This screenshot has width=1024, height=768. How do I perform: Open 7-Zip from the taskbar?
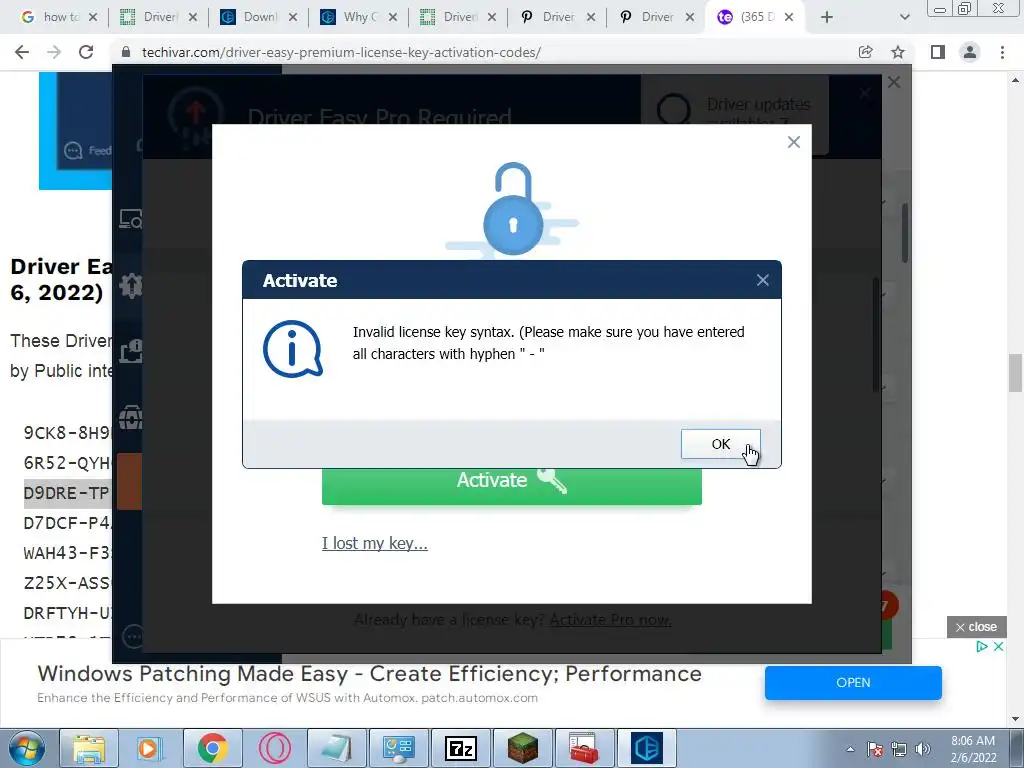[x=460, y=748]
